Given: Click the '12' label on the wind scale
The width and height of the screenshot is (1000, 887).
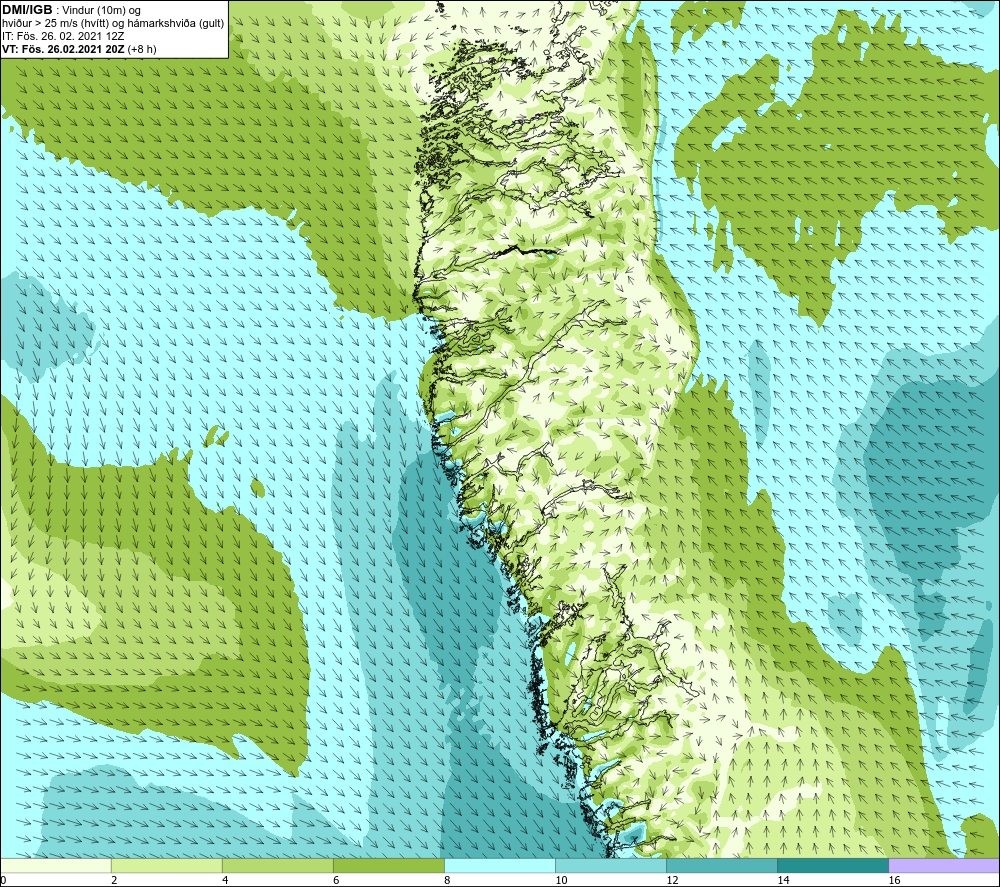Looking at the screenshot, I should pos(672,881).
